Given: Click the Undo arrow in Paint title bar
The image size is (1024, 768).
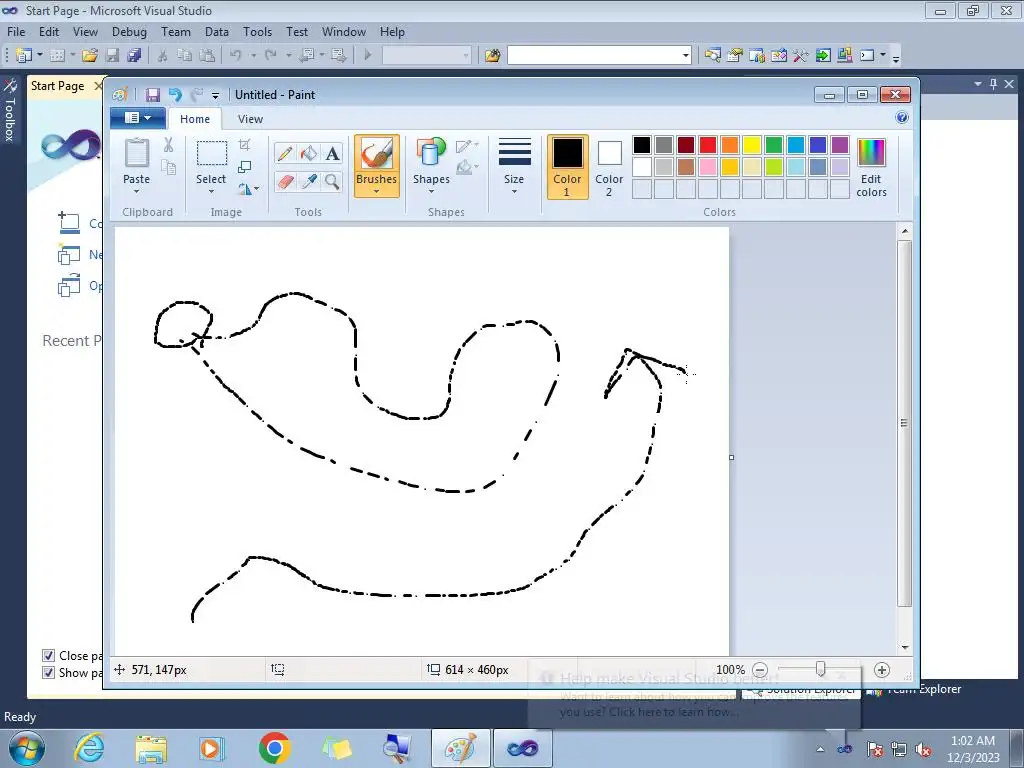Looking at the screenshot, I should click(x=175, y=95).
